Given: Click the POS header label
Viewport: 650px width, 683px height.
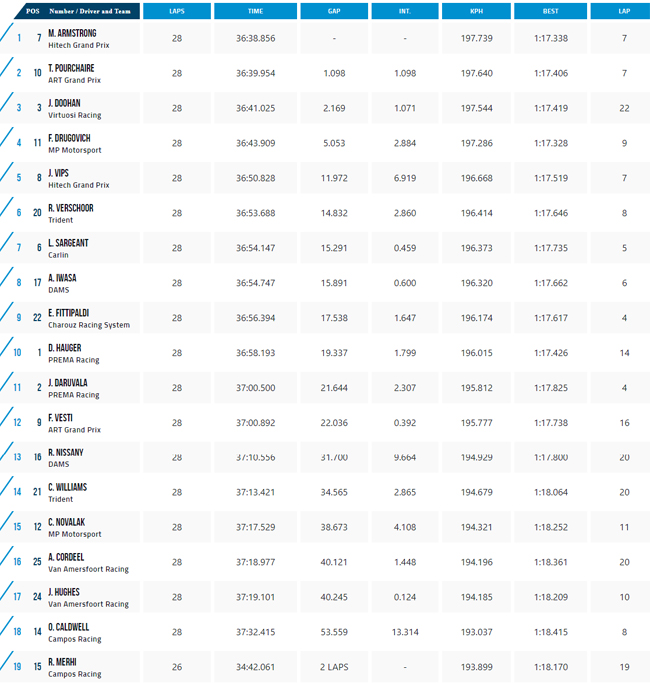Looking at the screenshot, I should tap(33, 11).
